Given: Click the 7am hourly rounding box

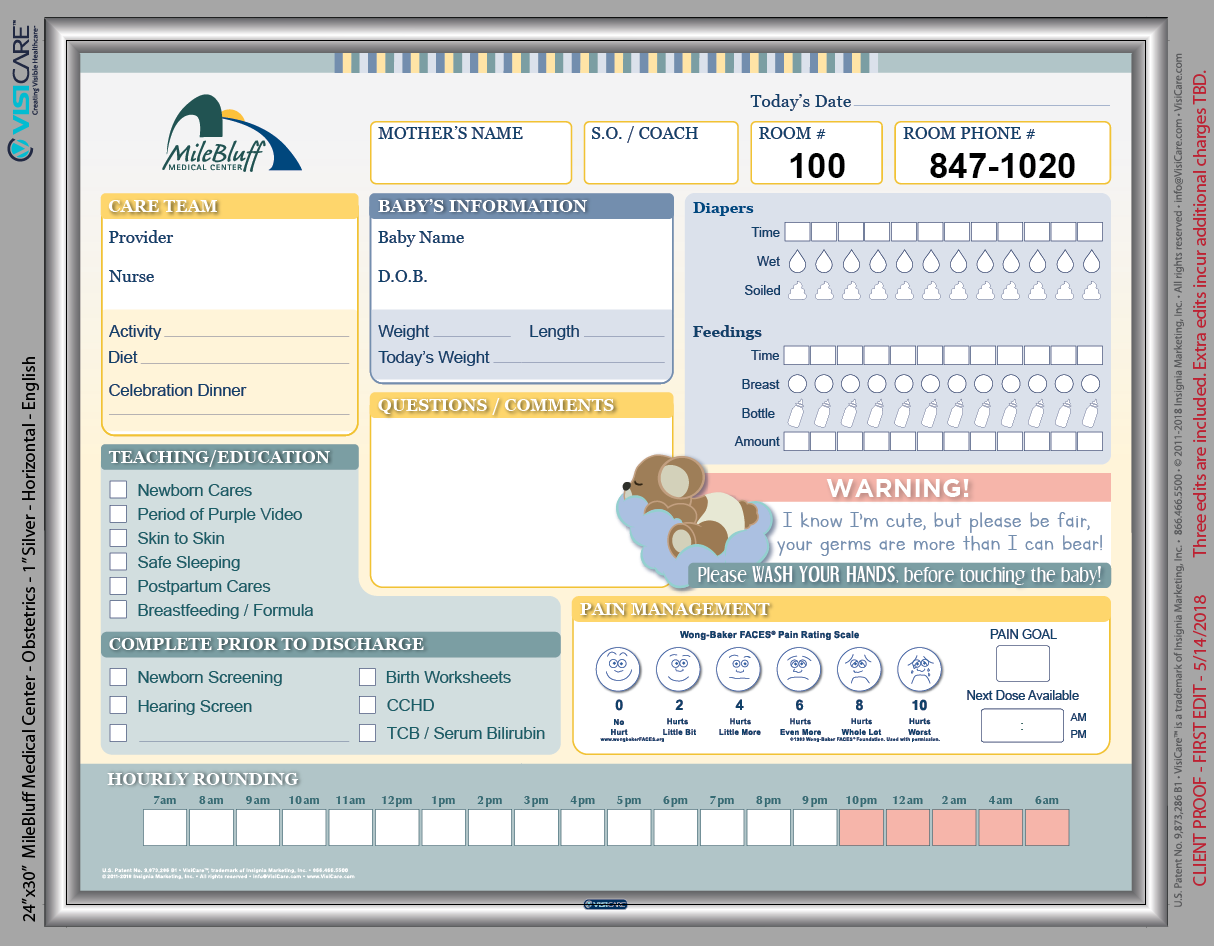Looking at the screenshot, I should click(165, 827).
